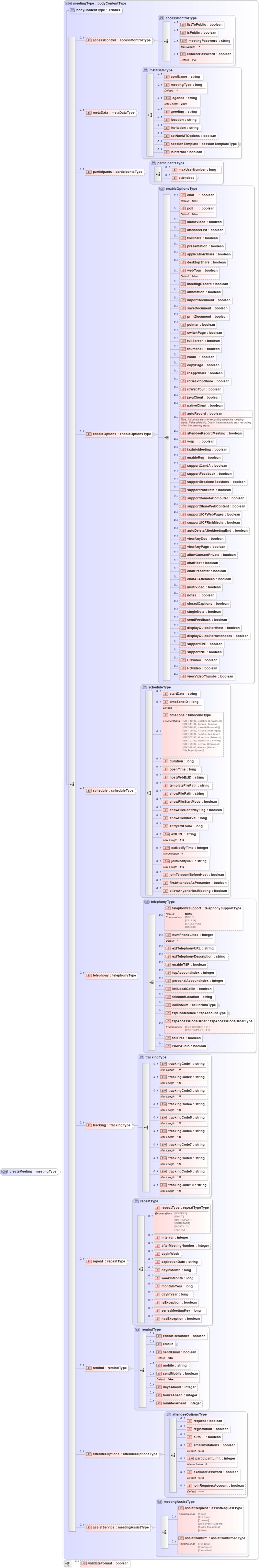Click the remindType complex type icon
This screenshot has height=1568, width=259.
[x=137, y=1330]
